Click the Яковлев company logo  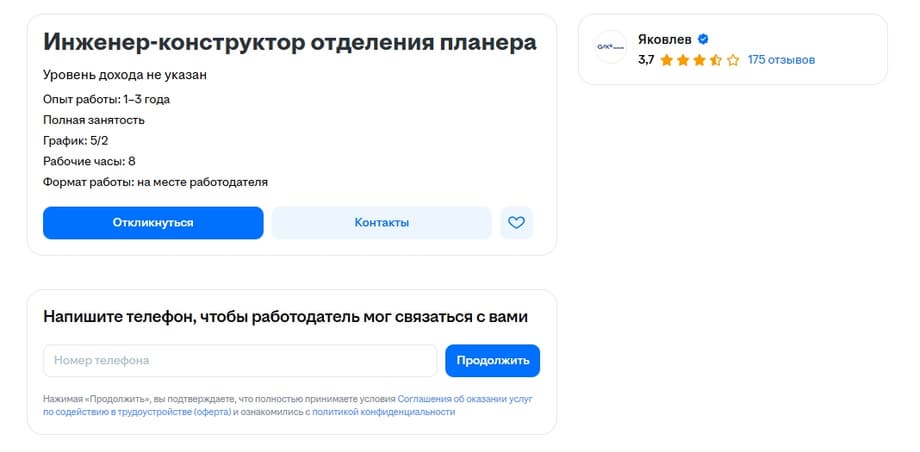coord(610,47)
